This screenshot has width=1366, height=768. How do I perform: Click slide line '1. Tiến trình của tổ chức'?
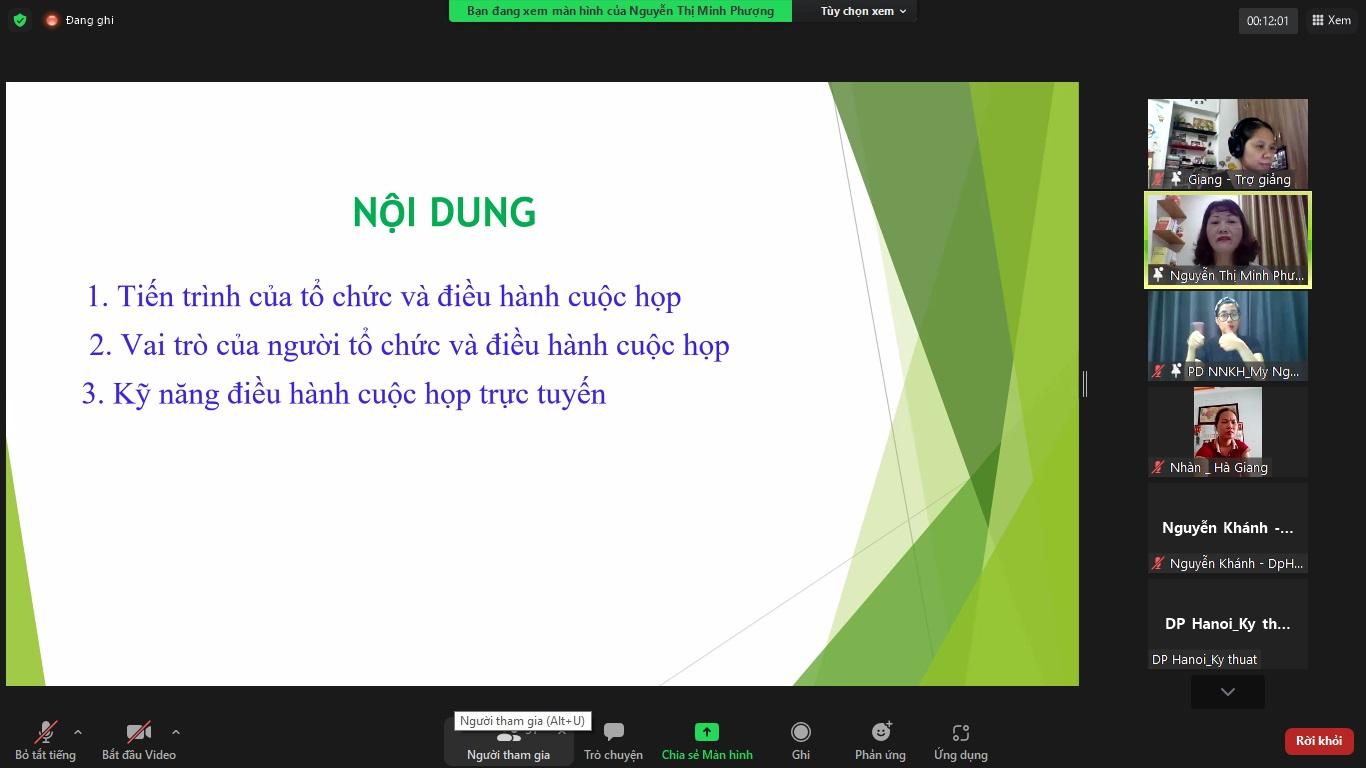pos(384,297)
